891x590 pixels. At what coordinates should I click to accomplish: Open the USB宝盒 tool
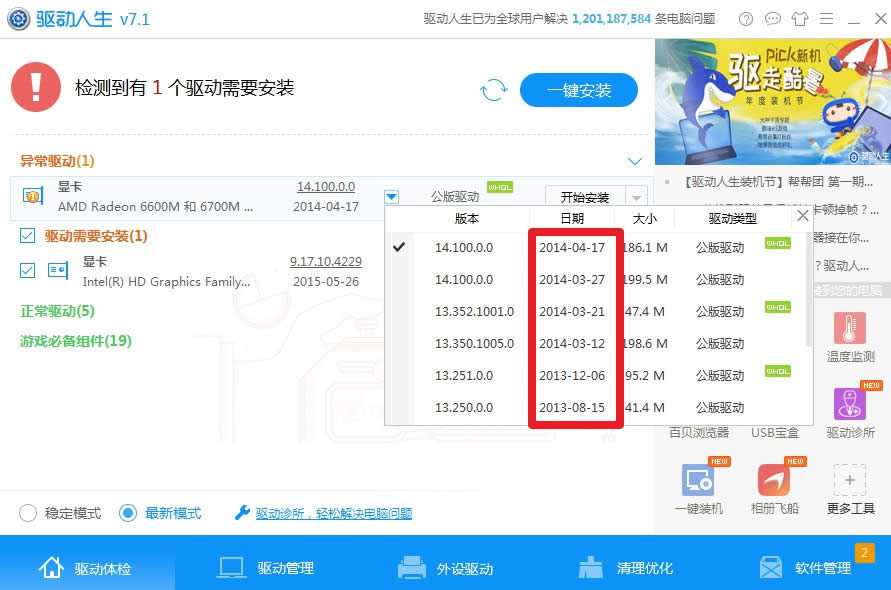point(775,433)
